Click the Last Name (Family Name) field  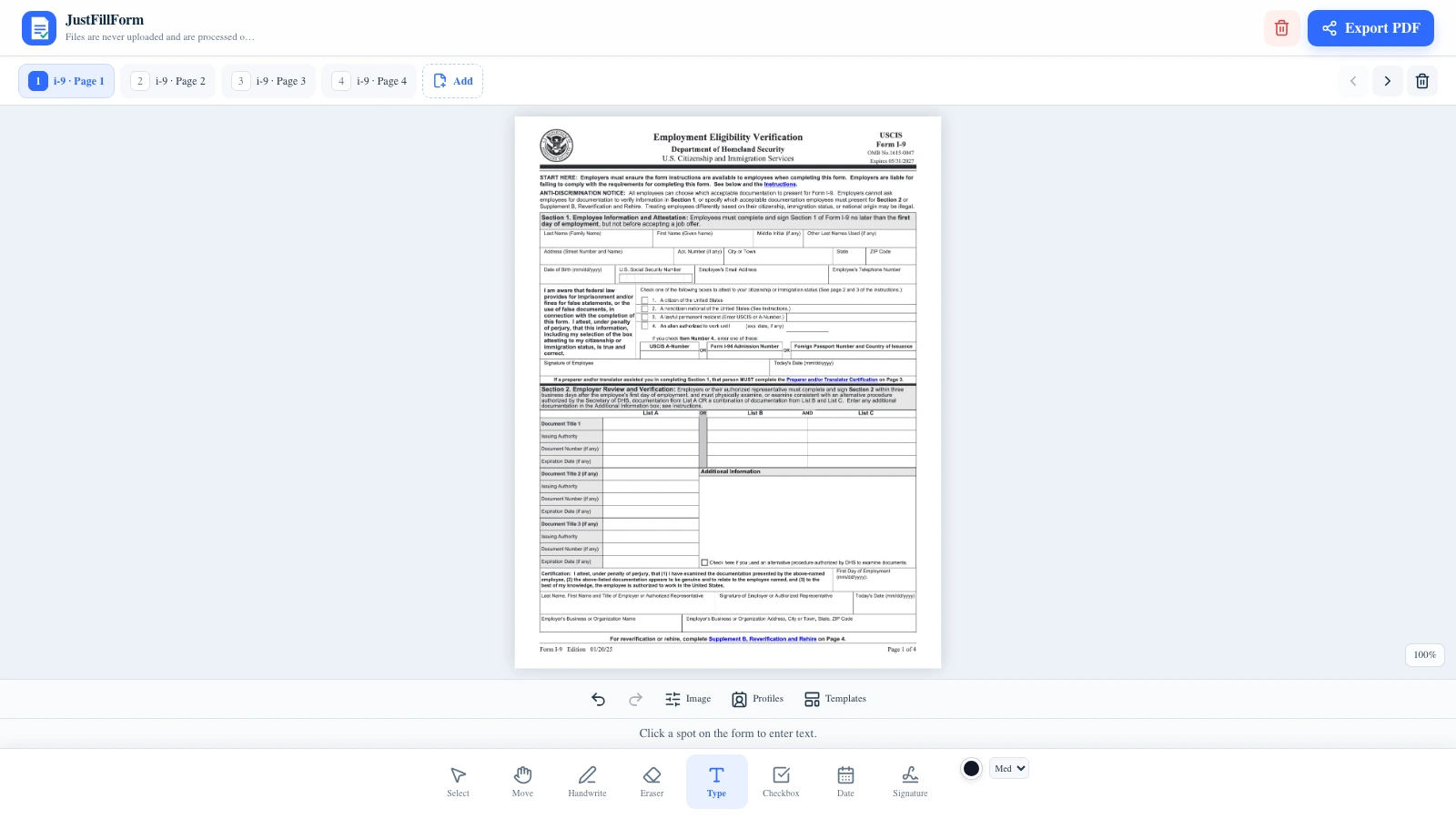(x=596, y=238)
